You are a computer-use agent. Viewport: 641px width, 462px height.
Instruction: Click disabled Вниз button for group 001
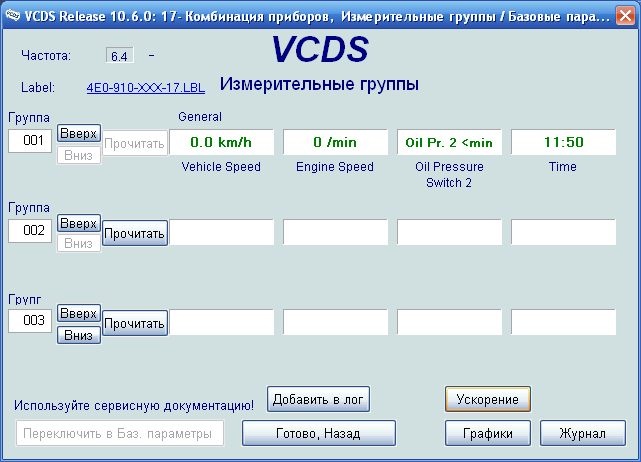[x=79, y=155]
